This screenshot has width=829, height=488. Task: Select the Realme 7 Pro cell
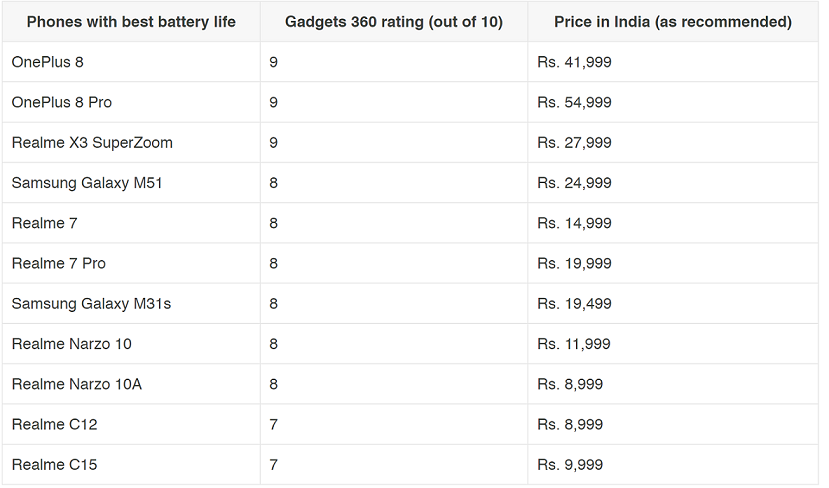point(59,263)
